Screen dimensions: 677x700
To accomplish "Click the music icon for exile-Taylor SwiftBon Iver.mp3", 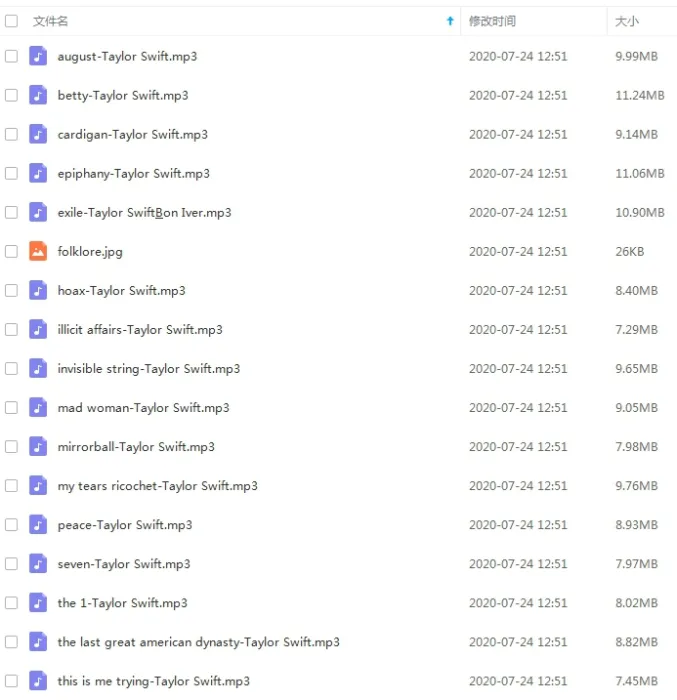I will point(38,212).
